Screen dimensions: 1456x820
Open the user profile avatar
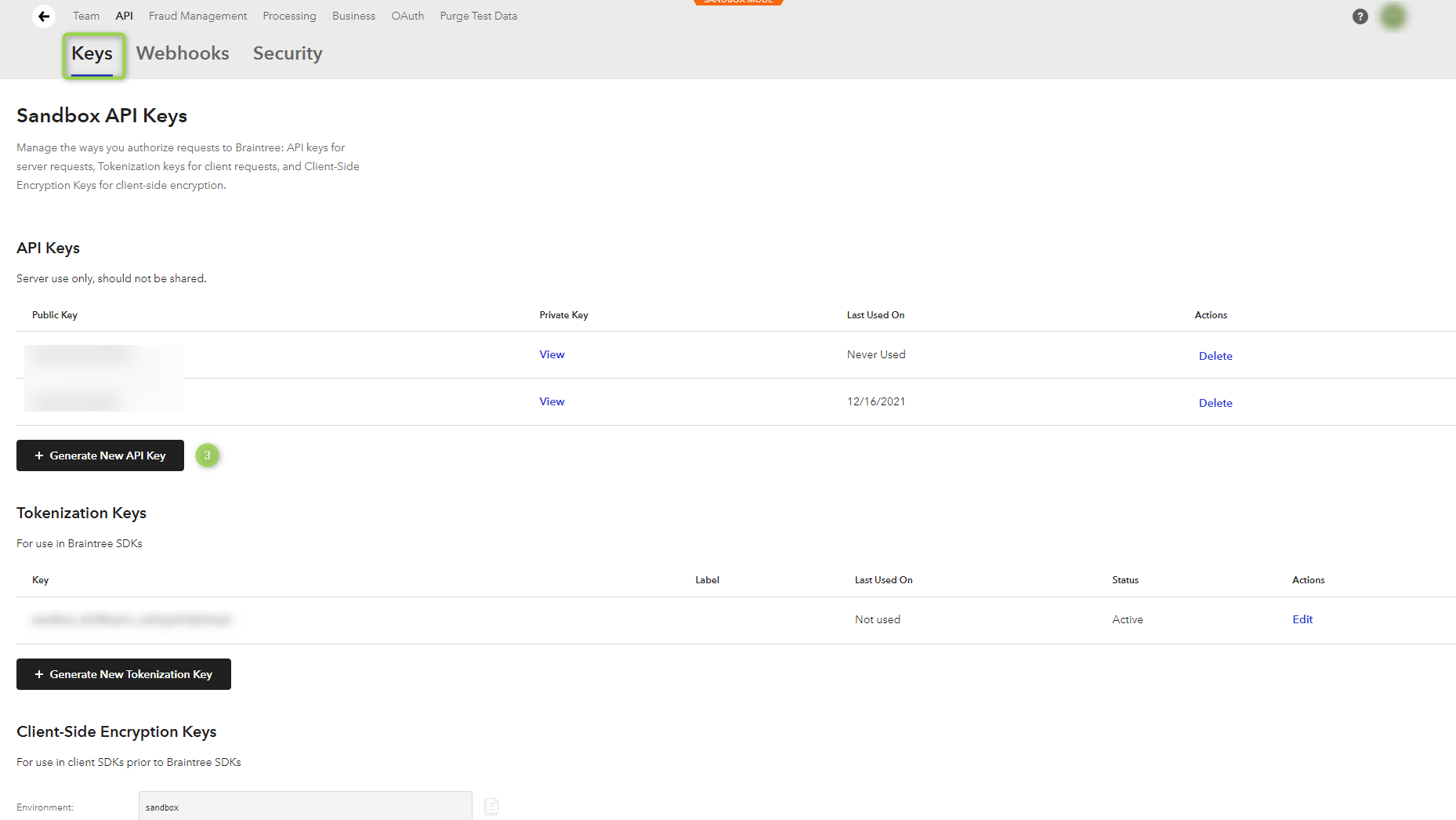point(1393,16)
